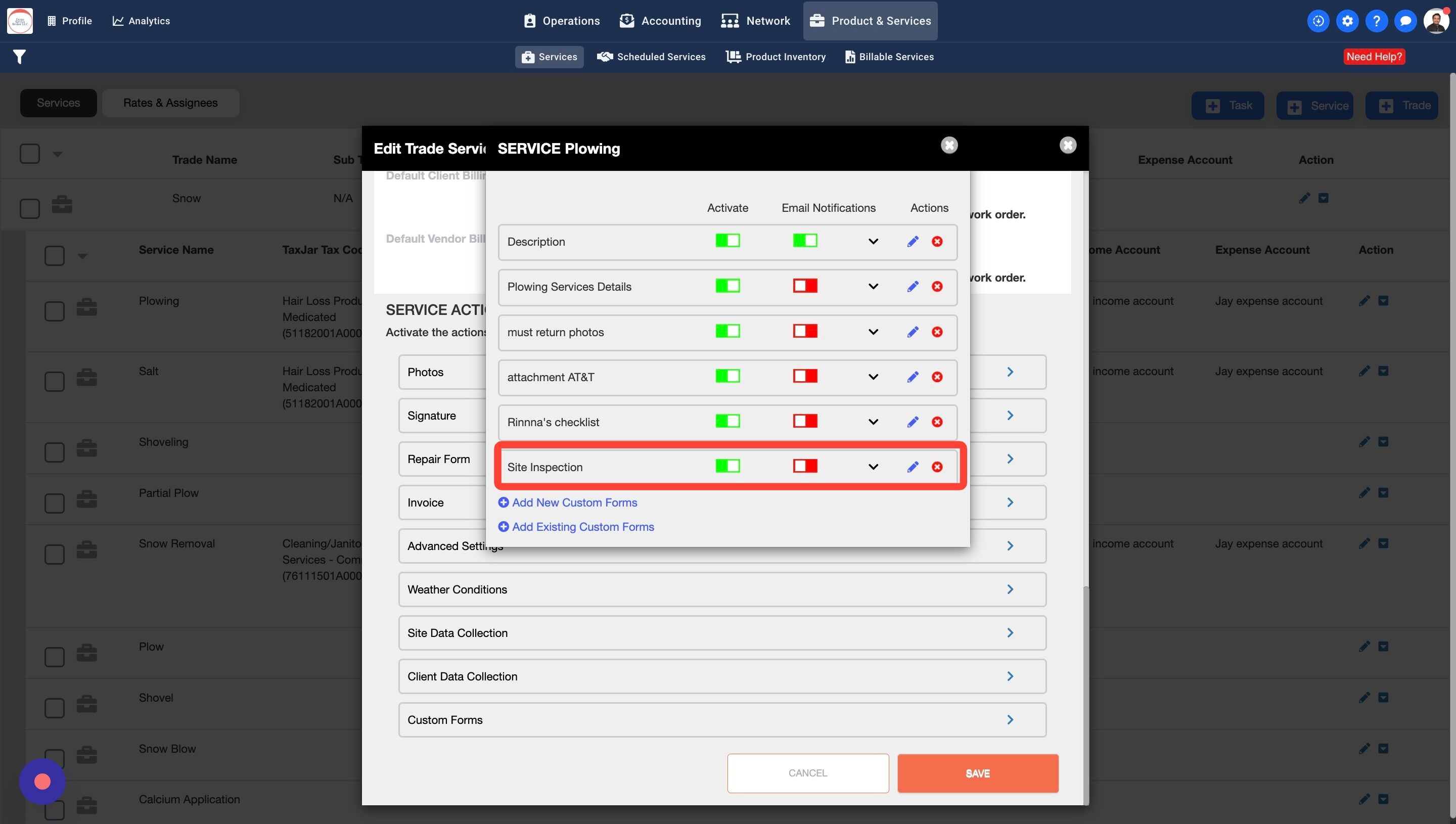The height and width of the screenshot is (824, 1456).
Task: Remove the Rinnna's checklist form
Action: click(x=937, y=422)
